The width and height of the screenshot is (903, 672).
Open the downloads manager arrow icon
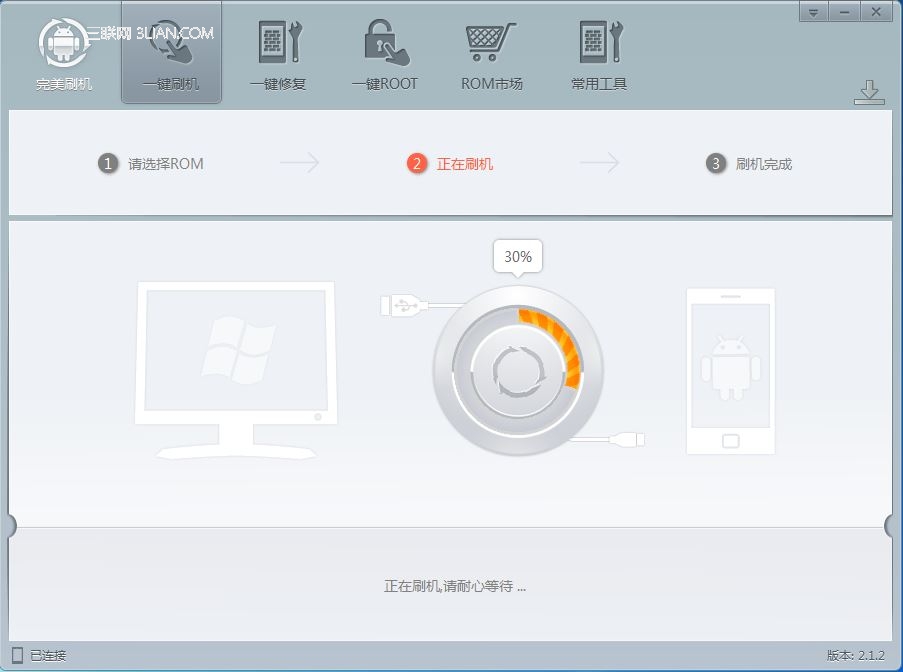tap(869, 93)
